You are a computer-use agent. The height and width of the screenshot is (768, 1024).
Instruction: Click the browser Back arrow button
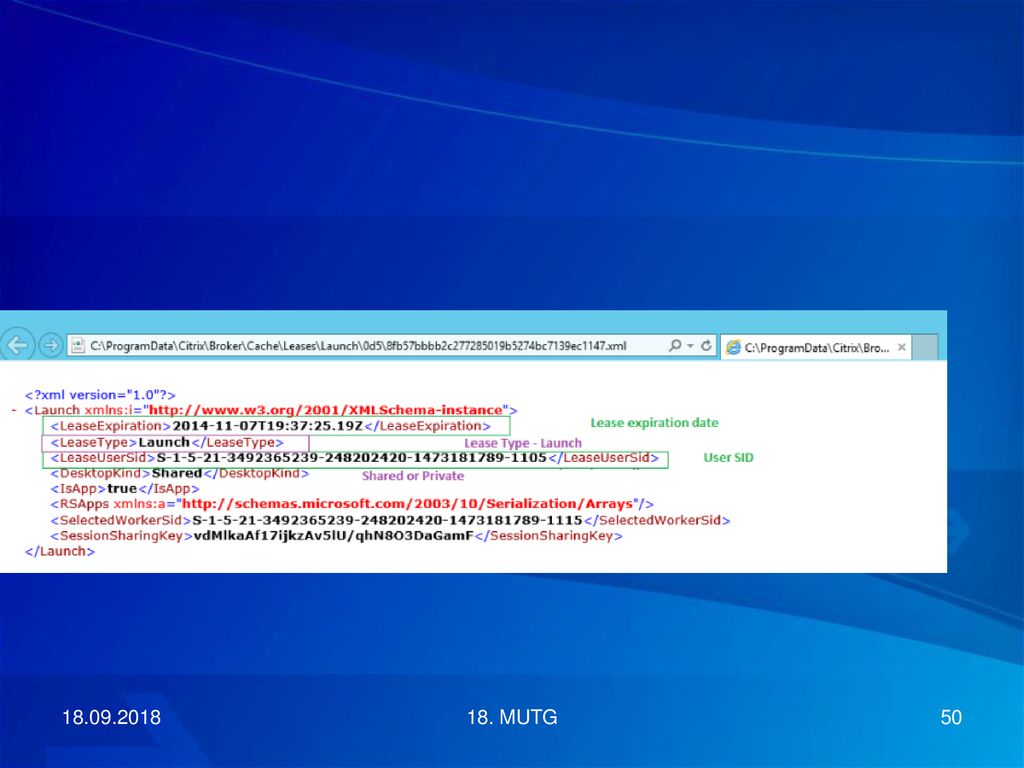[17, 344]
